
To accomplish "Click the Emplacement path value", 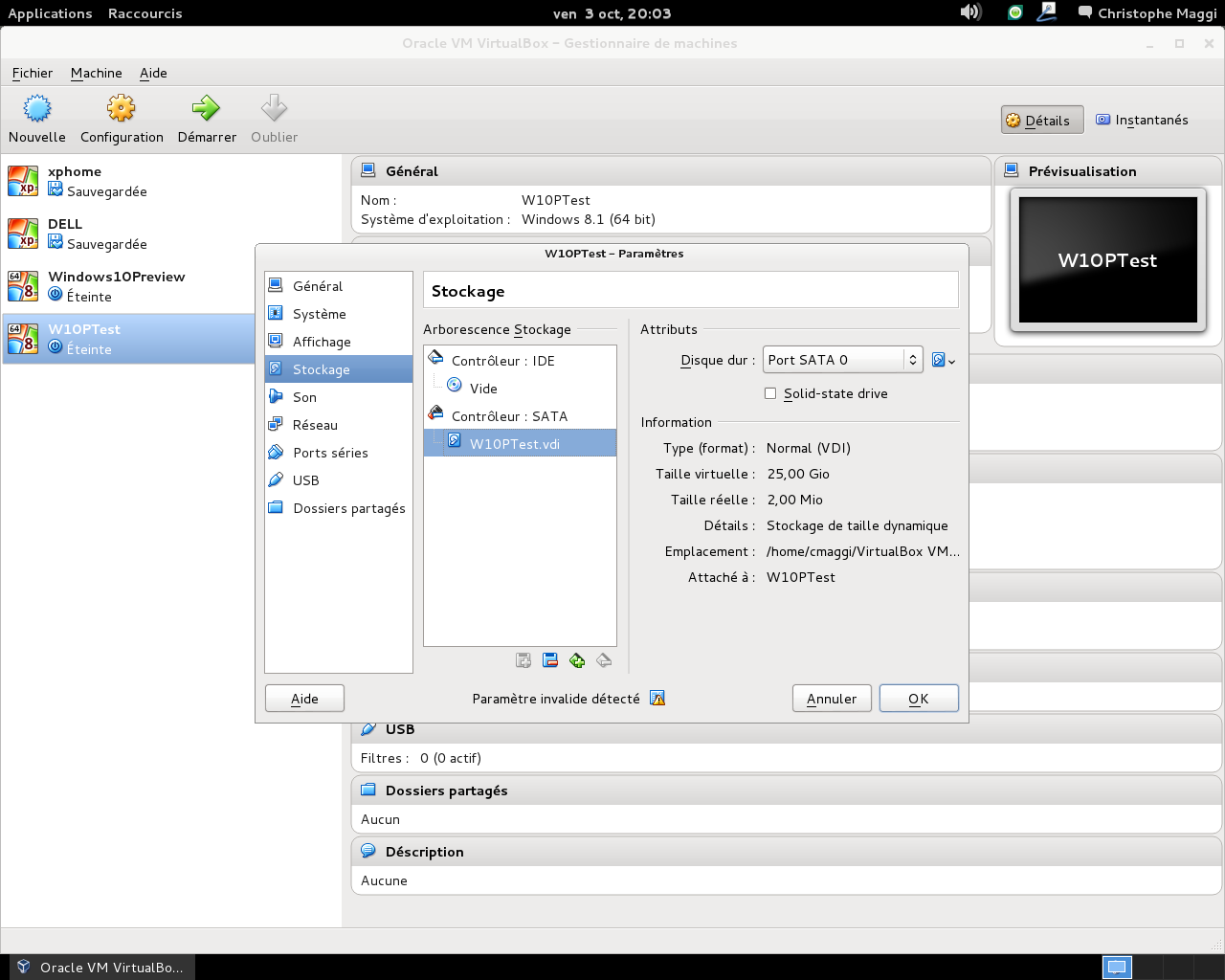I will click(x=862, y=551).
